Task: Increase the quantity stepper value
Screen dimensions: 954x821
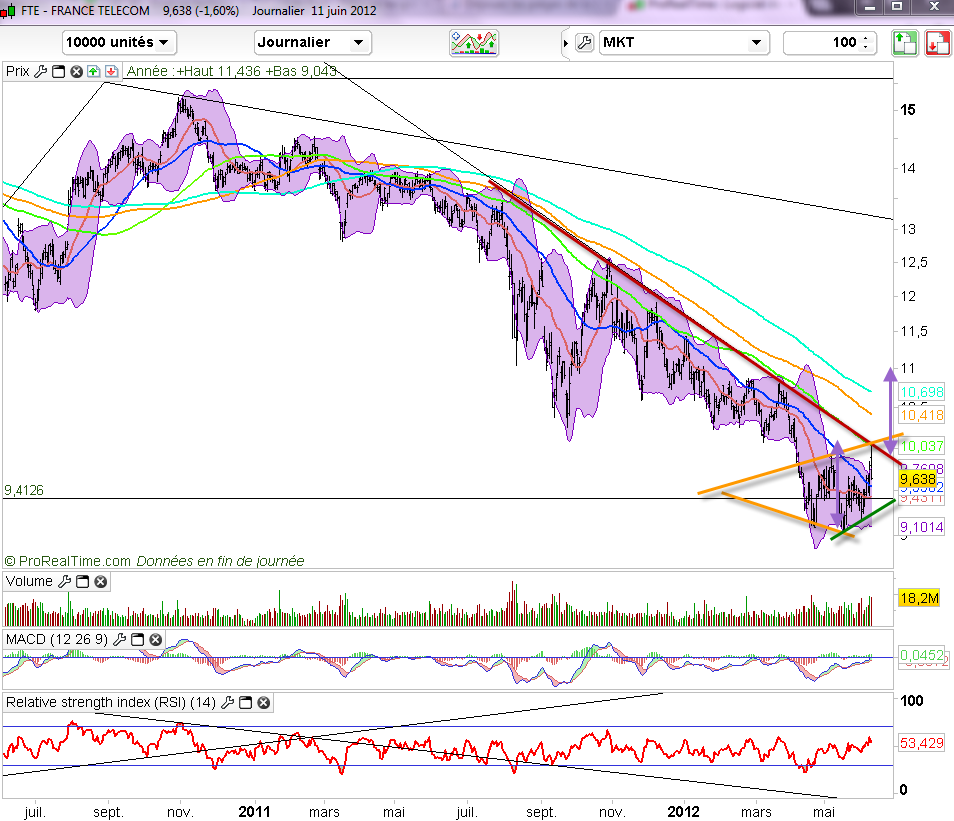Action: (x=865, y=38)
